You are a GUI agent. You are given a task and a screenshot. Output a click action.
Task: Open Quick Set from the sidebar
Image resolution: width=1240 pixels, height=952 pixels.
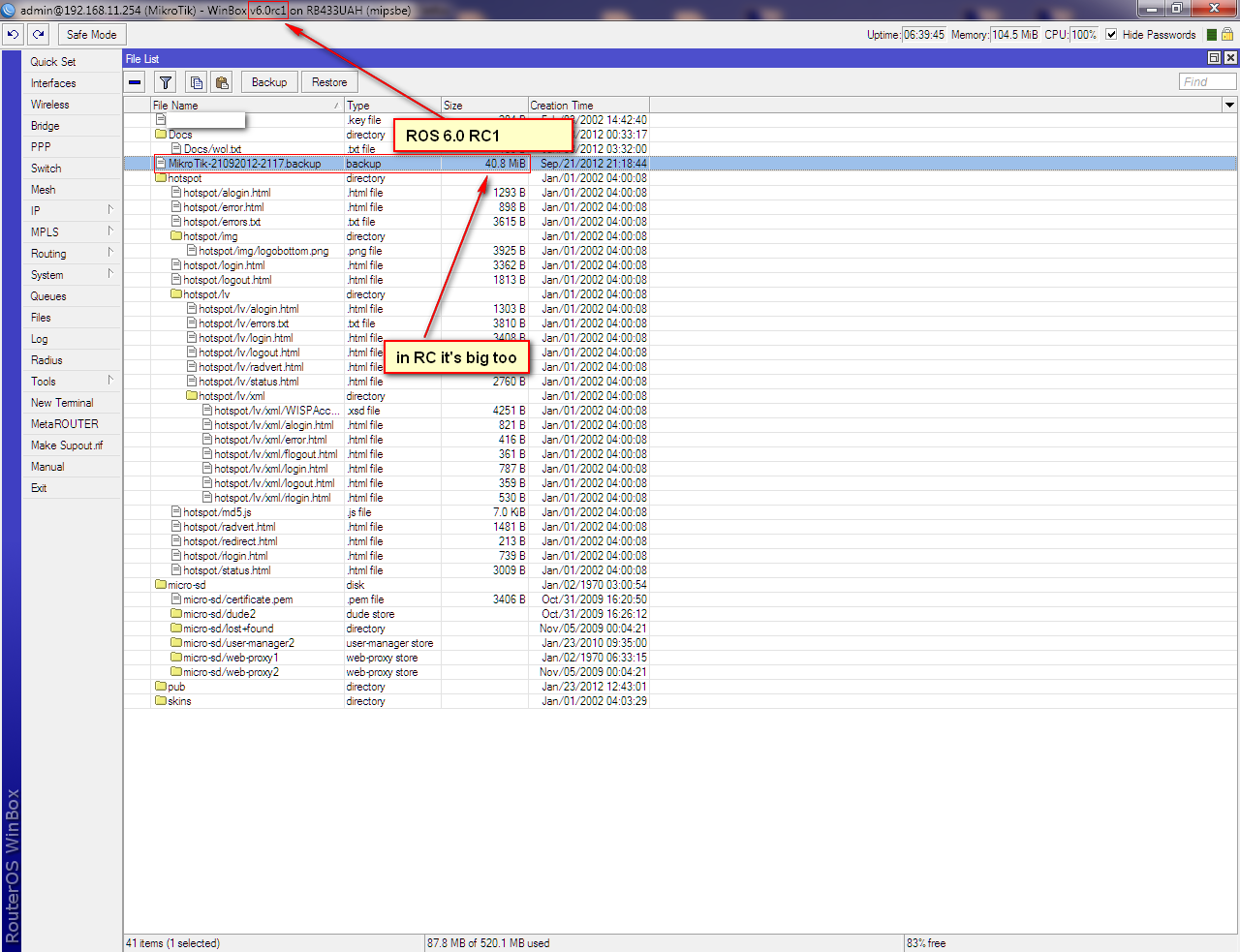(53, 62)
